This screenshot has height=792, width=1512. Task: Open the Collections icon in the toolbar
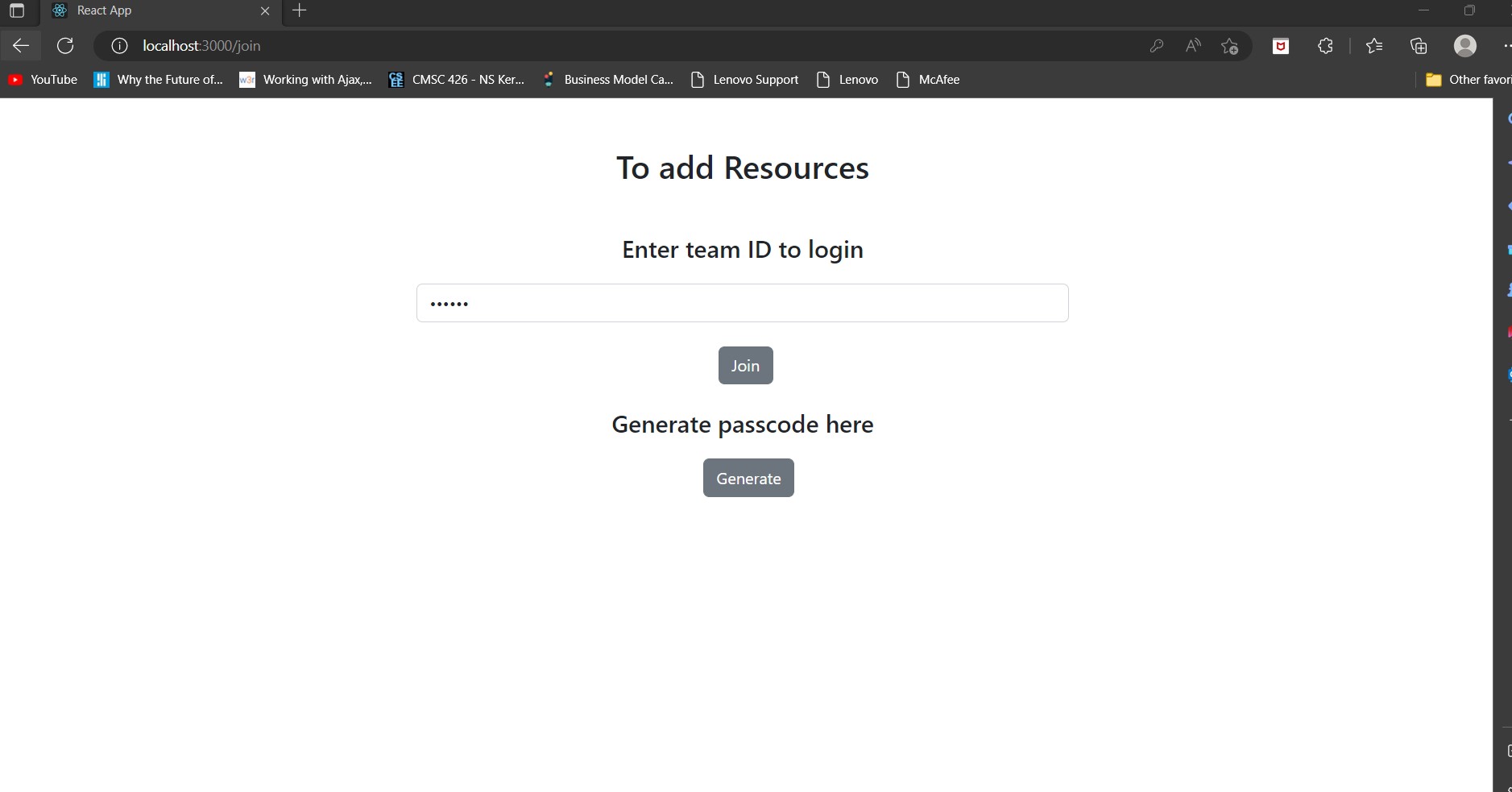tap(1418, 46)
